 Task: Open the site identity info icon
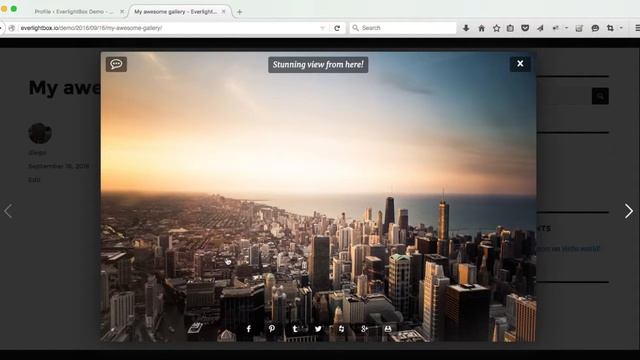(12, 28)
